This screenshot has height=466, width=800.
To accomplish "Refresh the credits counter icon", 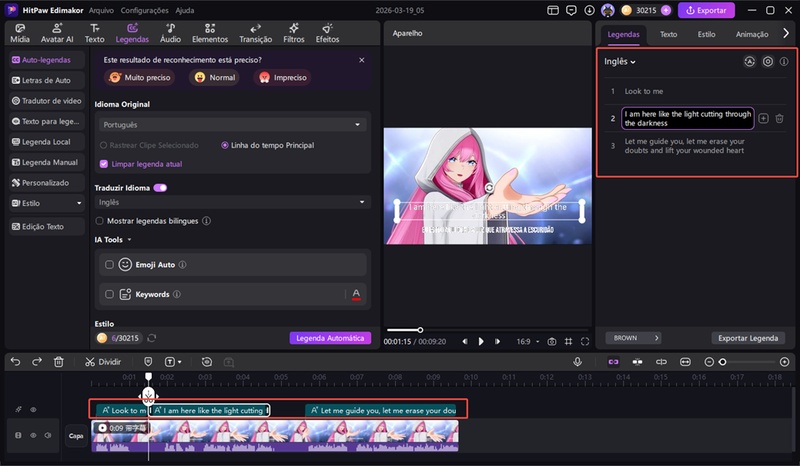I will (x=152, y=338).
